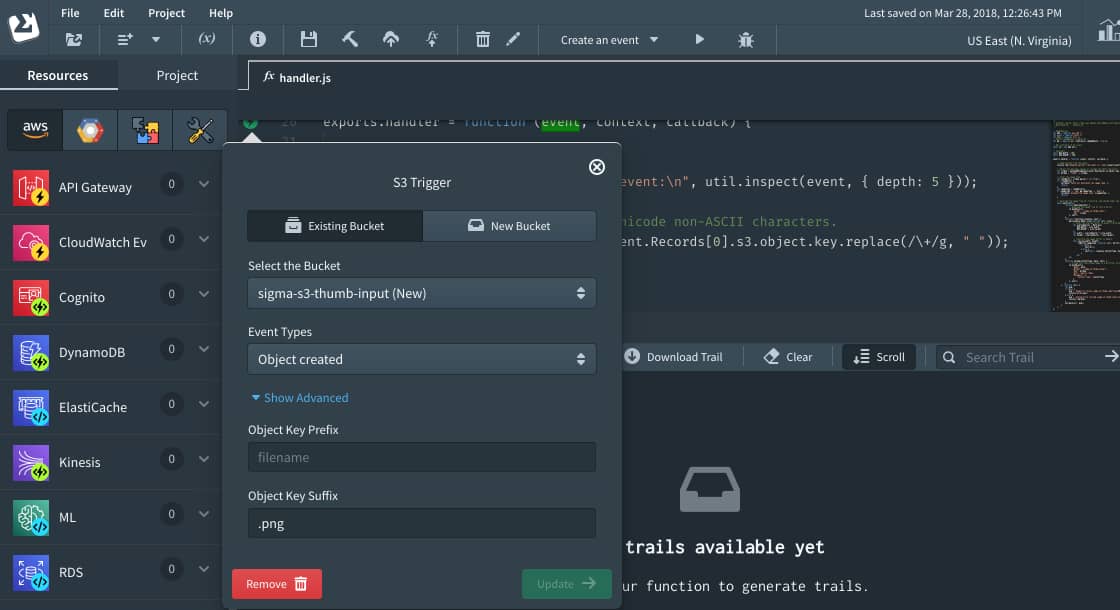Close the S3 Trigger dialog
This screenshot has width=1120, height=610.
(x=596, y=167)
